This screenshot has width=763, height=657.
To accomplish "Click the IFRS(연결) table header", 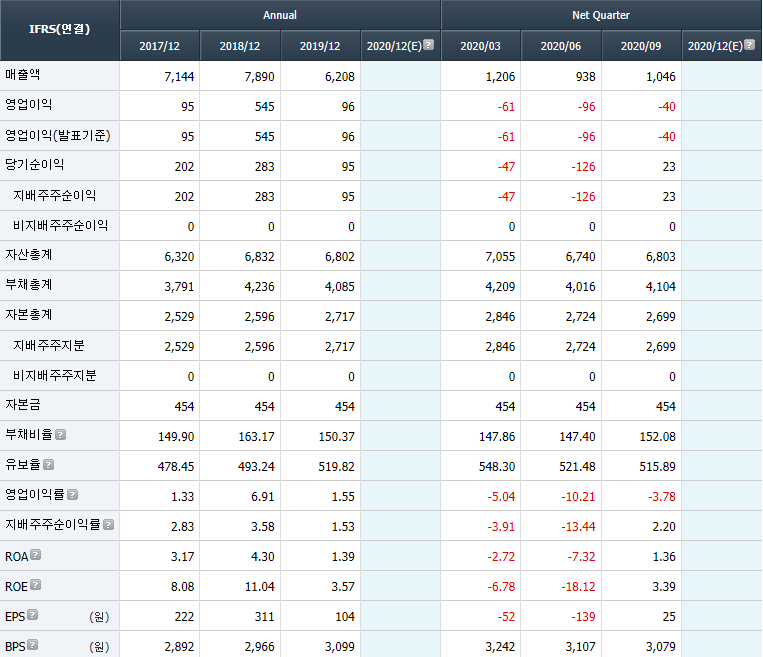I will [x=59, y=29].
